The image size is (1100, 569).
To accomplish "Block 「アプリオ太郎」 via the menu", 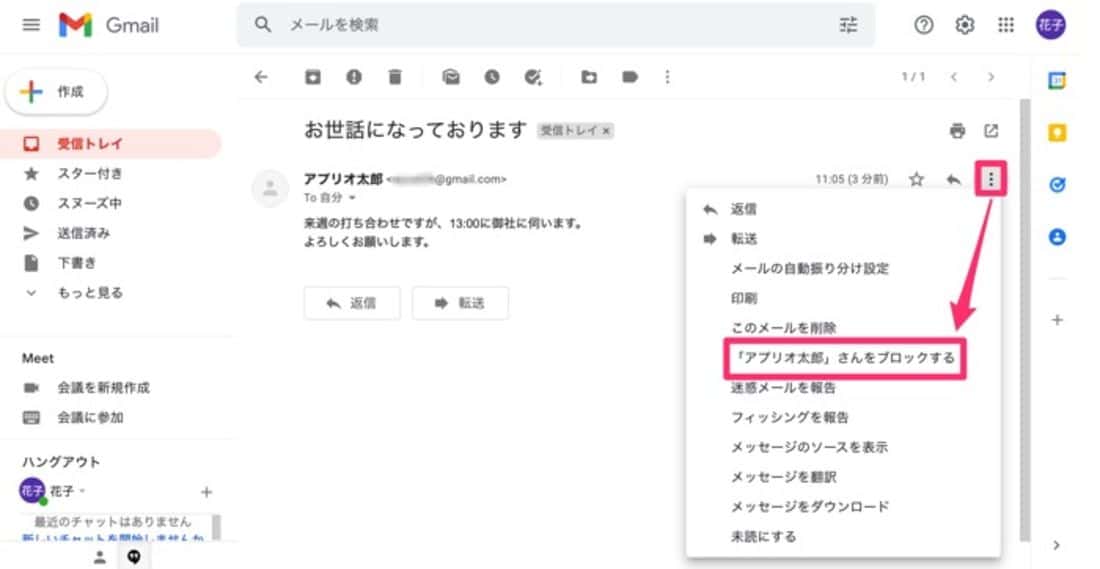I will pyautogui.click(x=844, y=359).
